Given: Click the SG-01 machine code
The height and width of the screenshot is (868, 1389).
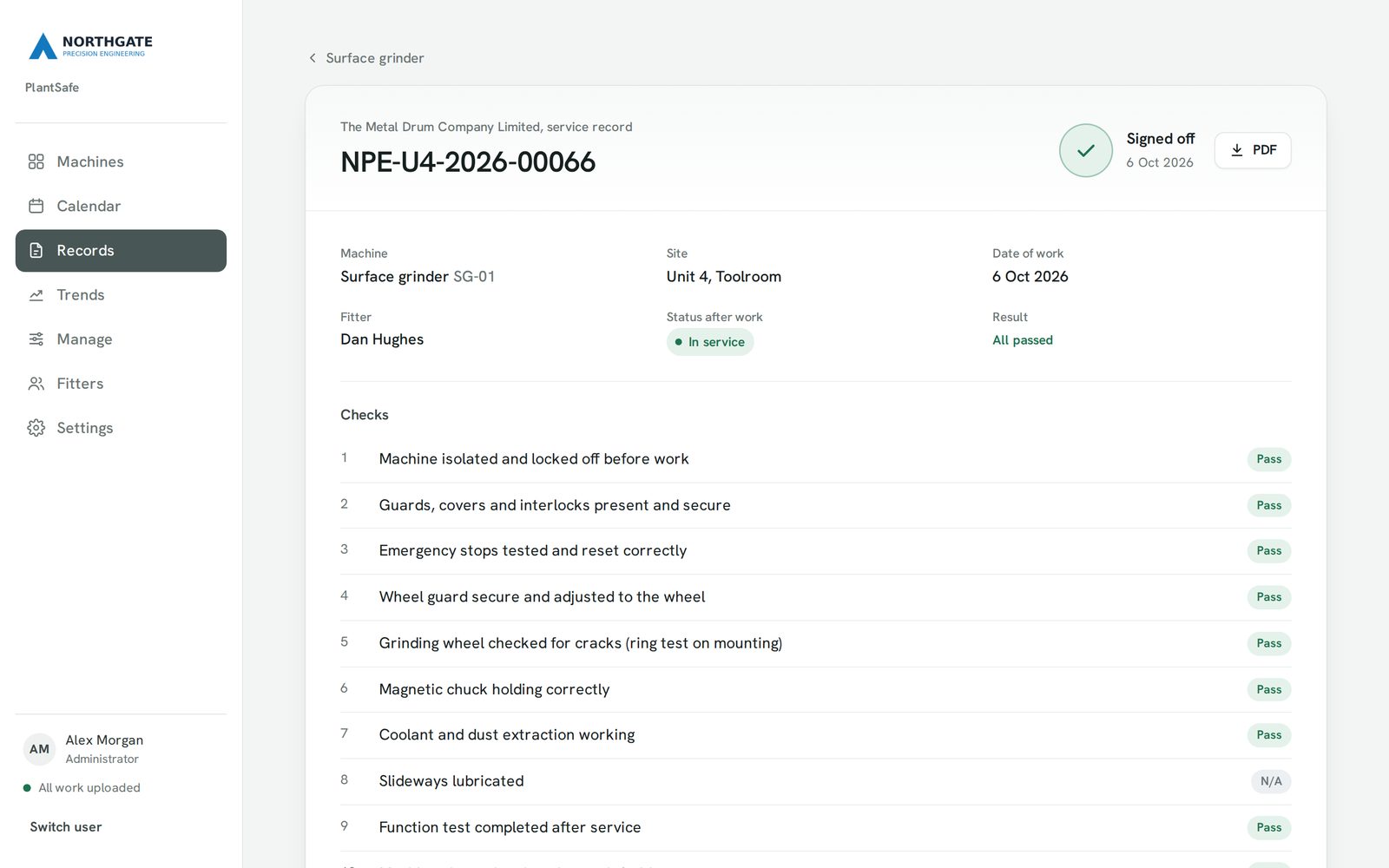Looking at the screenshot, I should click(x=474, y=277).
